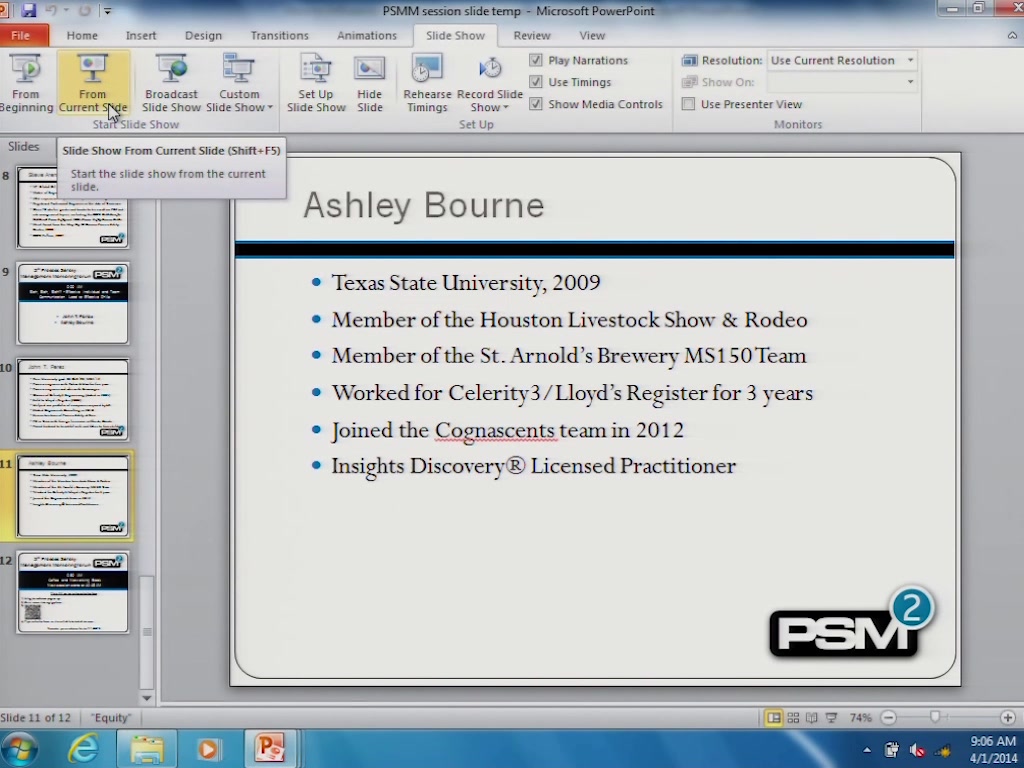
Task: Click the PowerPoint taskbar icon
Action: (270, 748)
